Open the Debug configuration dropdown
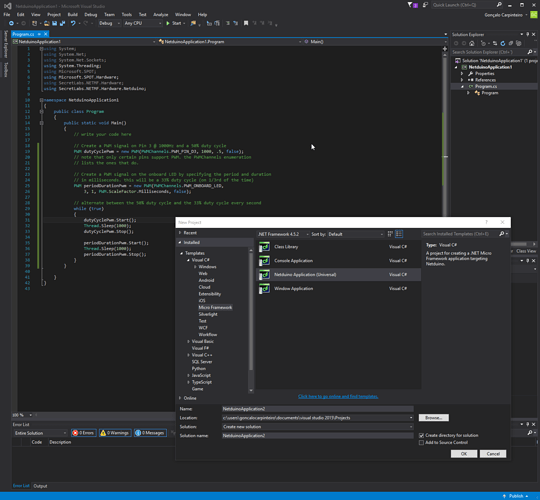The height and width of the screenshot is (500, 540). coord(110,23)
